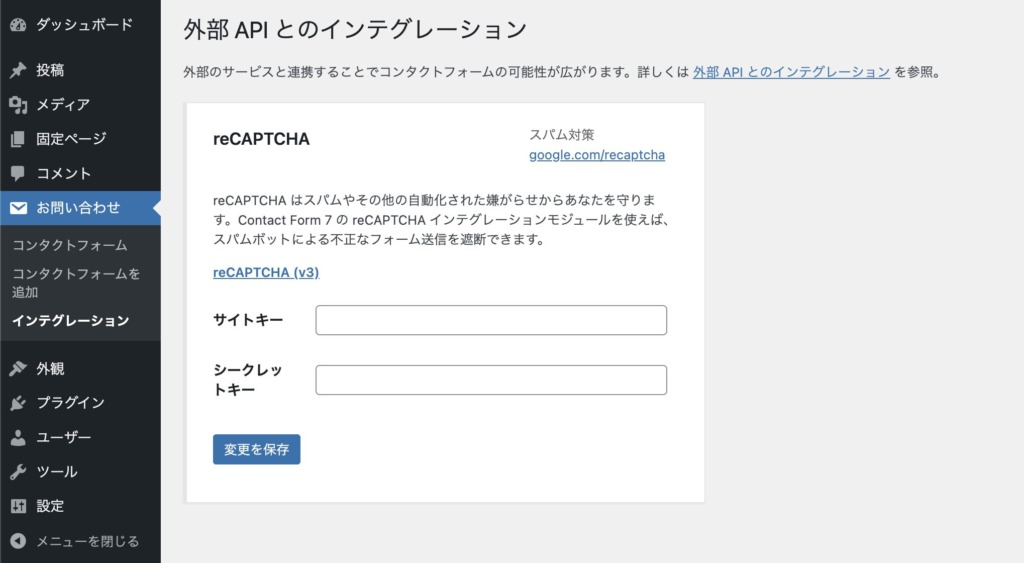Click the Plugins plug icon
The image size is (1024, 563).
pyautogui.click(x=18, y=403)
